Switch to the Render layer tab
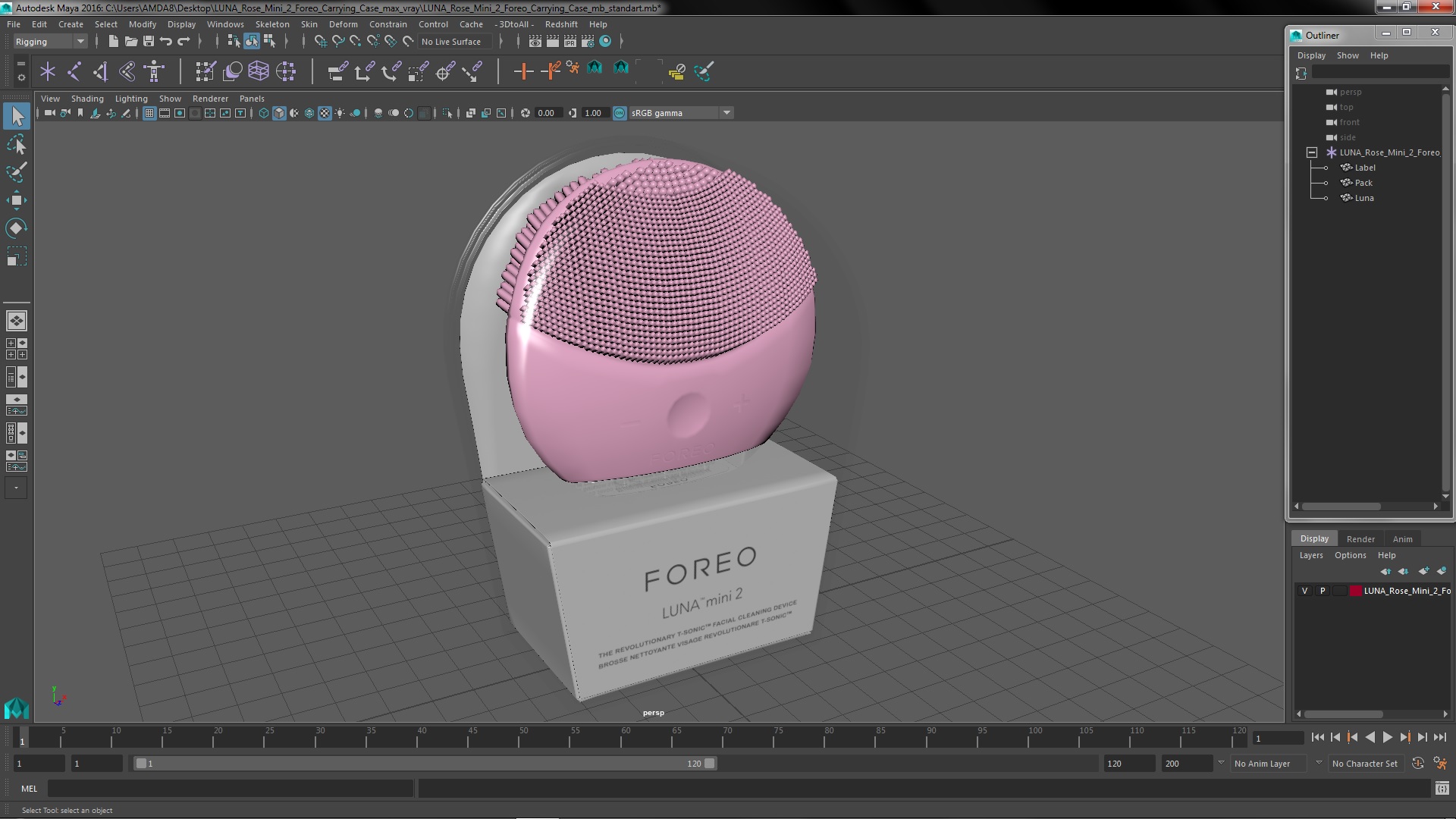The height and width of the screenshot is (819, 1456). point(1360,539)
